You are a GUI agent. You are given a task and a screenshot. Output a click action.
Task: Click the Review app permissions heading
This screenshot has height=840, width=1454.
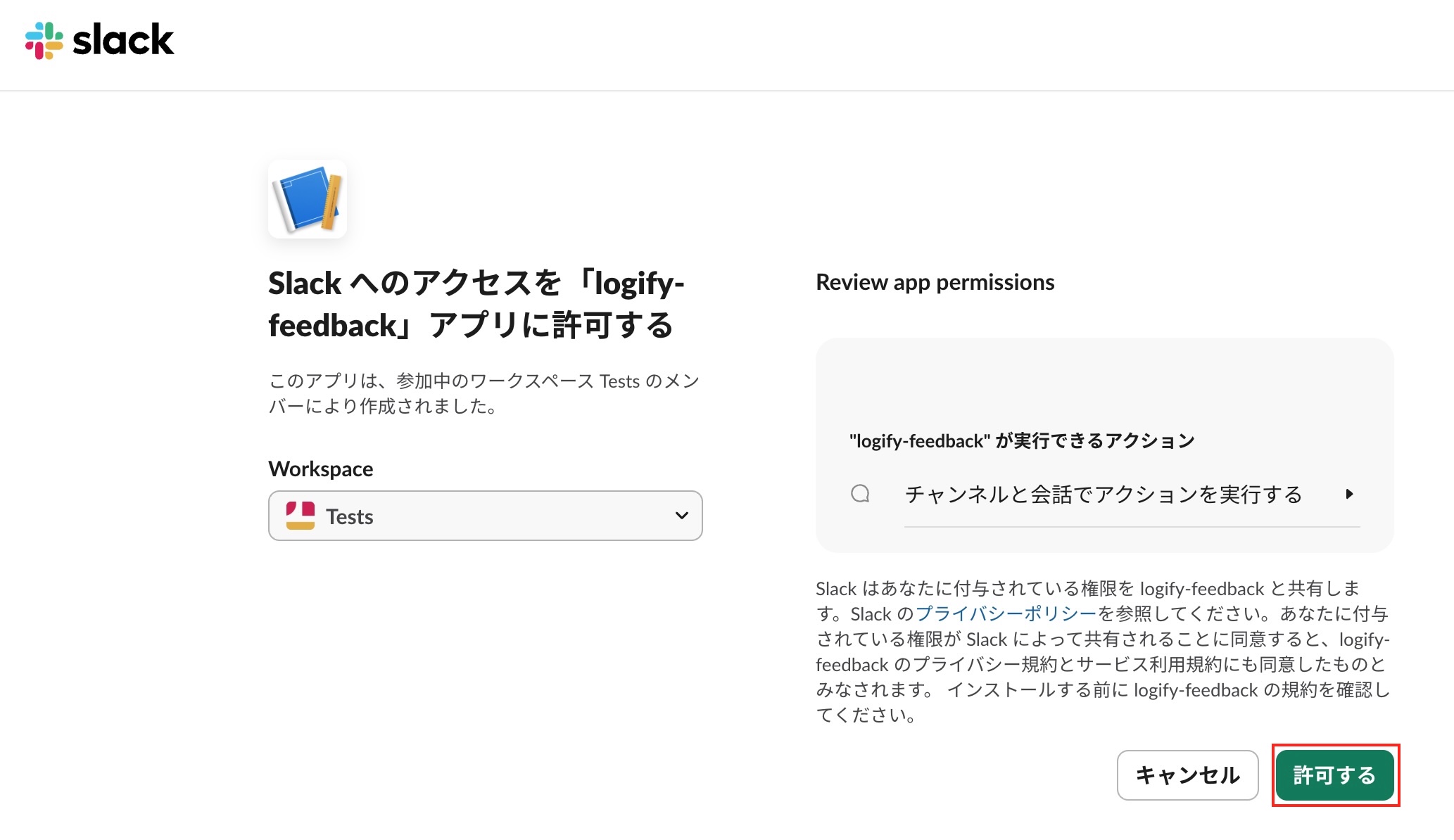[x=935, y=282]
